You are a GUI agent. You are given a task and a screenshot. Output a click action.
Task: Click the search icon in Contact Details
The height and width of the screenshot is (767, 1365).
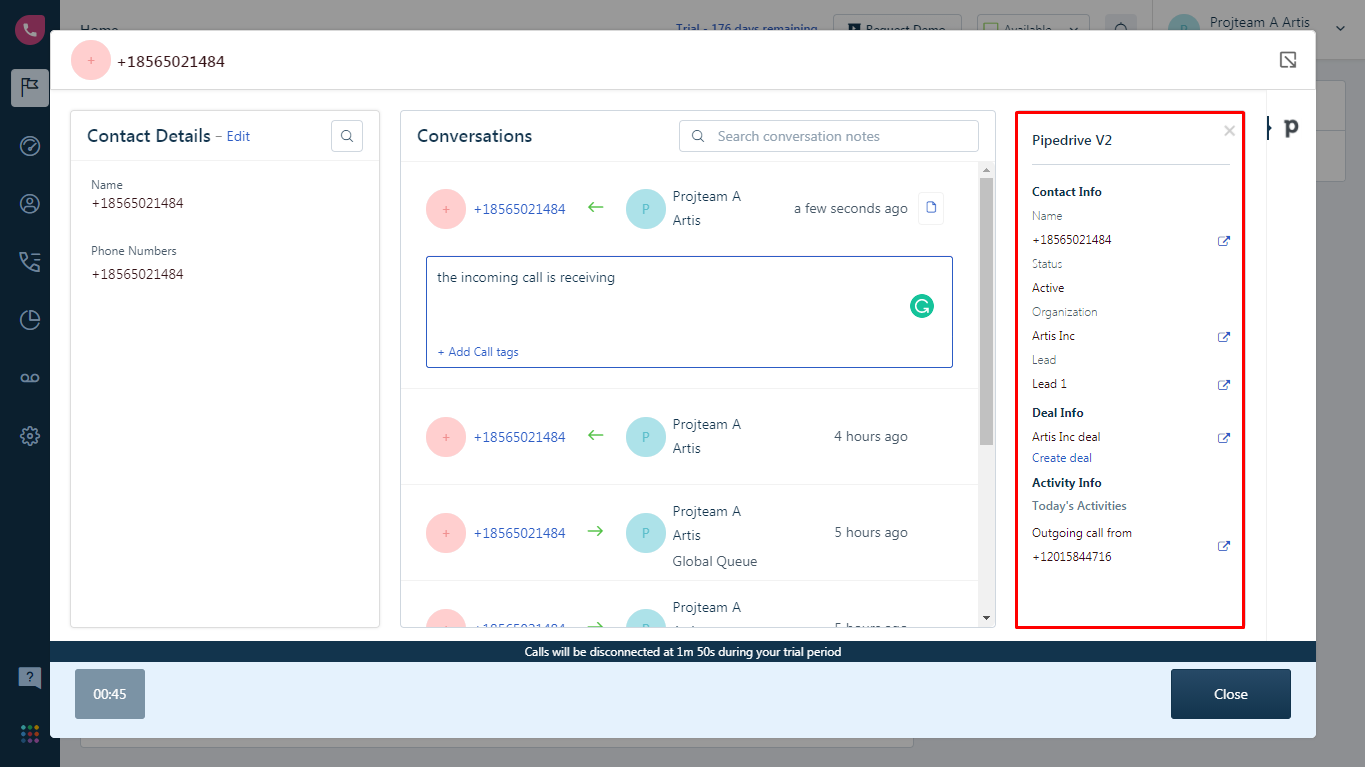[x=347, y=136]
